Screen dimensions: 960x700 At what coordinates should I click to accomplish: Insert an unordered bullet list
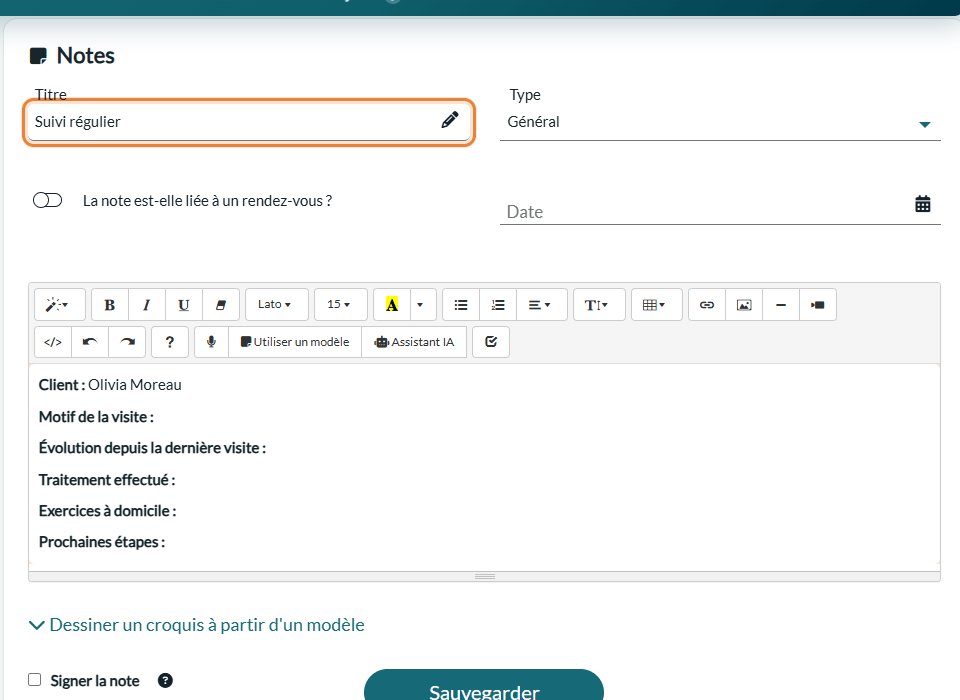(461, 305)
